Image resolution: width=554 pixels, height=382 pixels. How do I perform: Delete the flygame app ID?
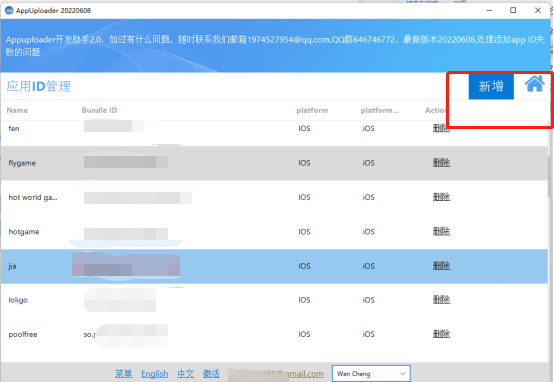click(441, 163)
